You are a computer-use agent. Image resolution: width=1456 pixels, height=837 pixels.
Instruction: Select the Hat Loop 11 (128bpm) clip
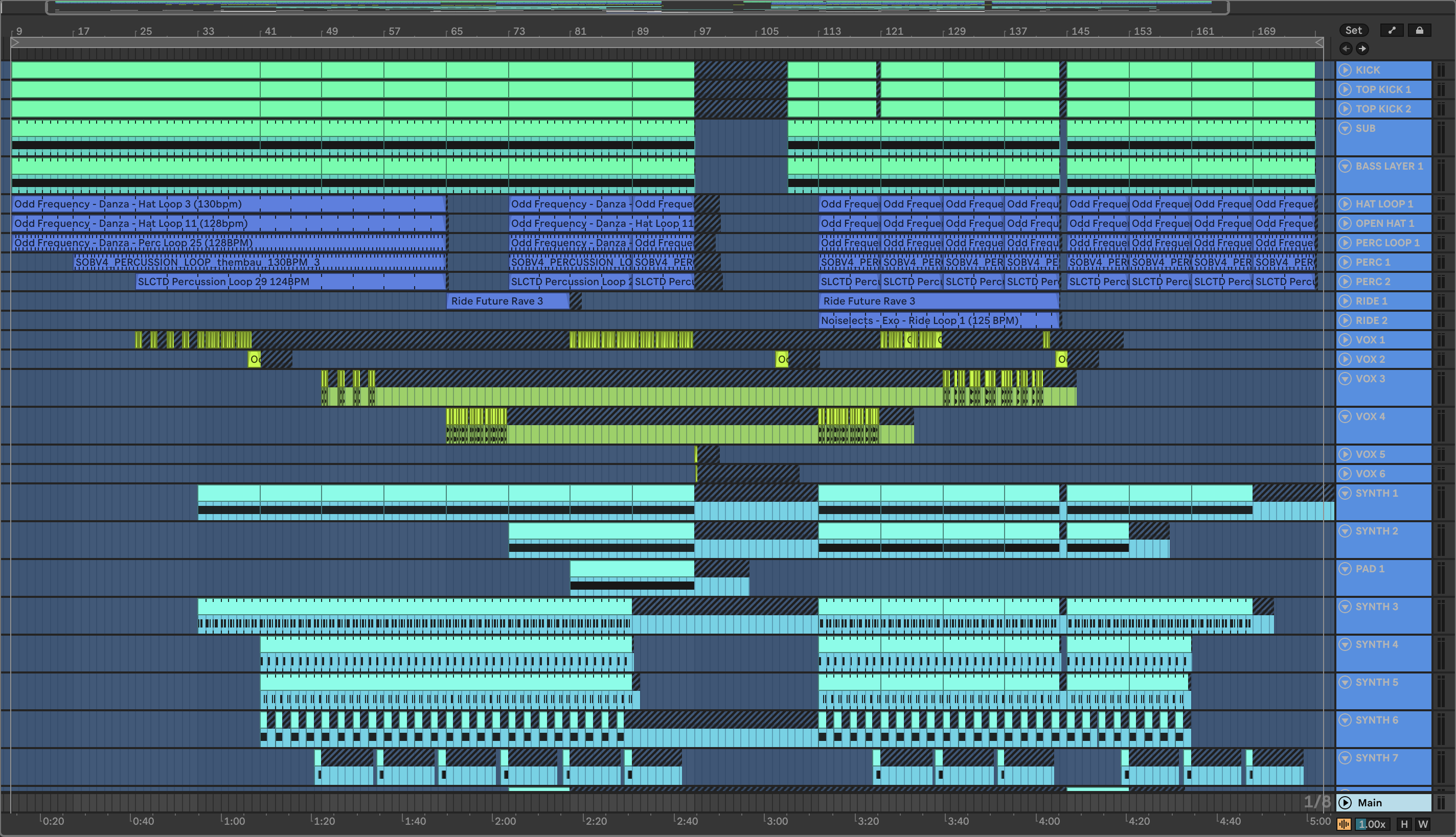tap(229, 223)
